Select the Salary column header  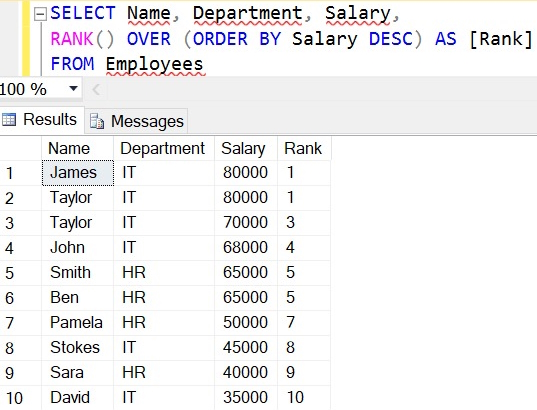(x=246, y=148)
